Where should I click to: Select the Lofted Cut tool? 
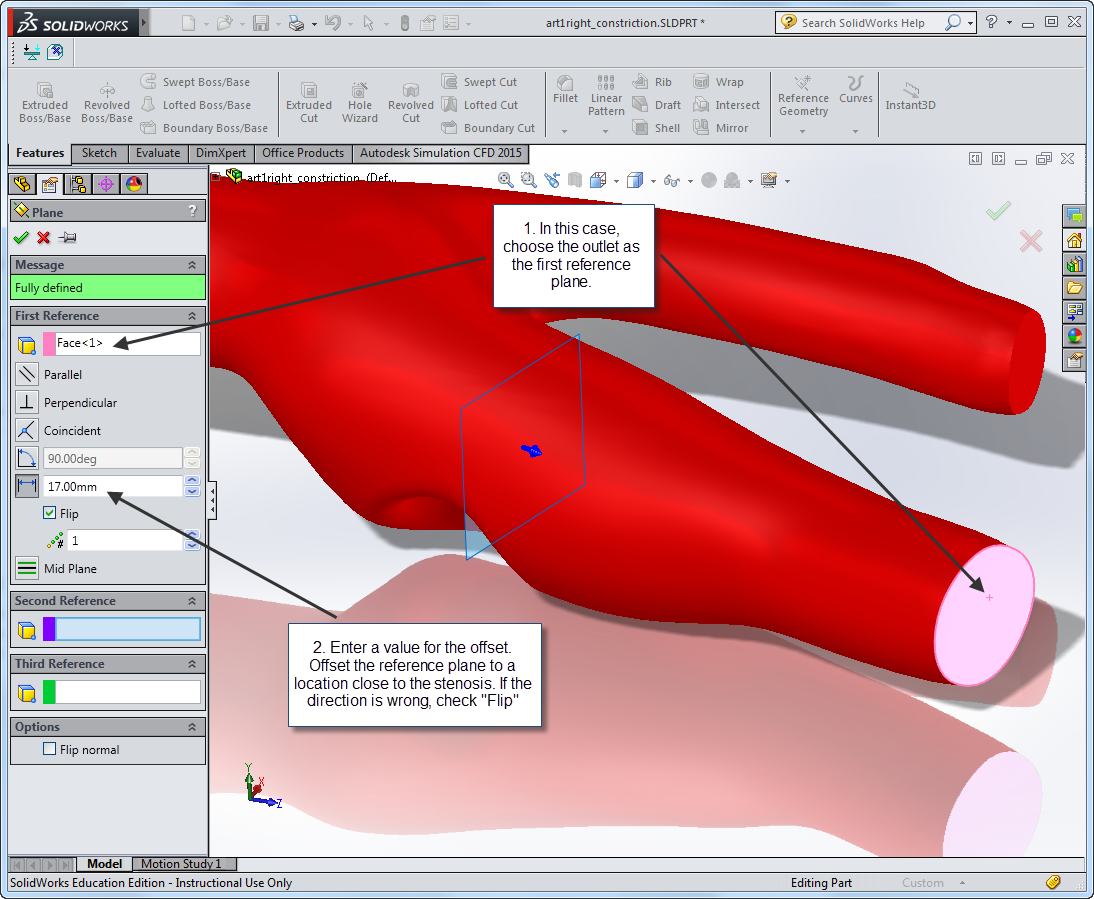(480, 105)
